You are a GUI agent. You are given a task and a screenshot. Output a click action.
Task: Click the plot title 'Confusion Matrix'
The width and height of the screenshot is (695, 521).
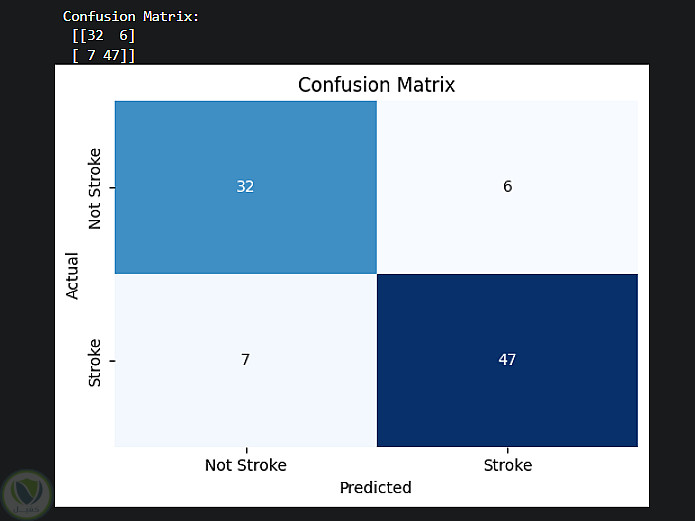[x=376, y=85]
